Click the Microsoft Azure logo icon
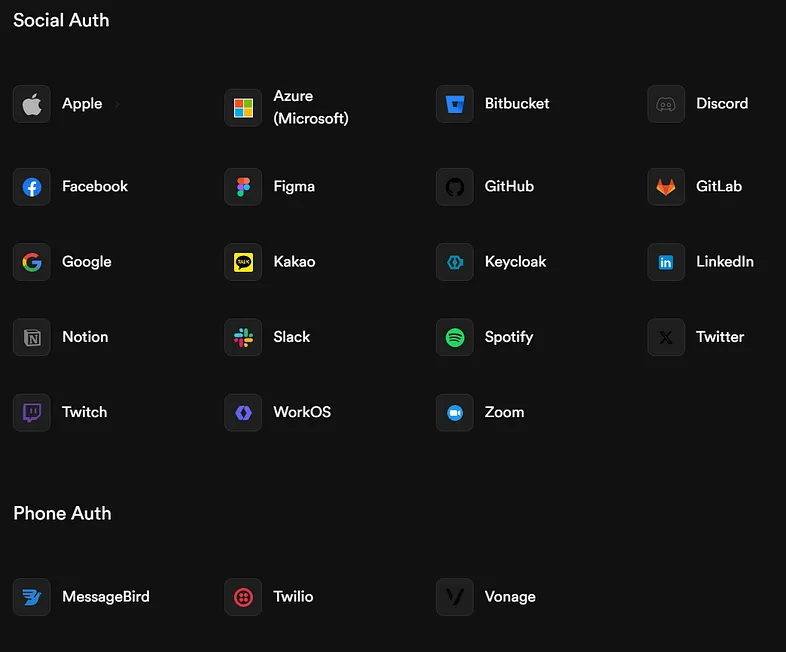The width and height of the screenshot is (786, 652). [x=243, y=108]
